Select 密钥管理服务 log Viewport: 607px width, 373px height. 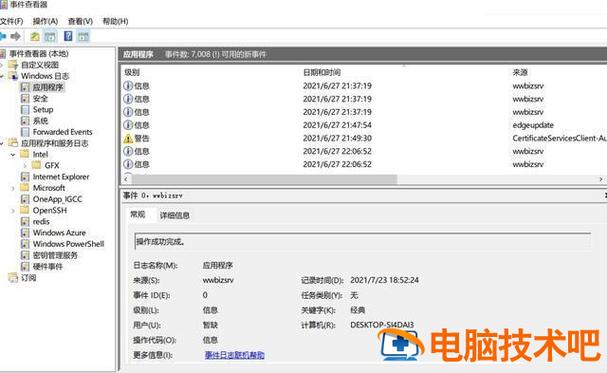55,255
